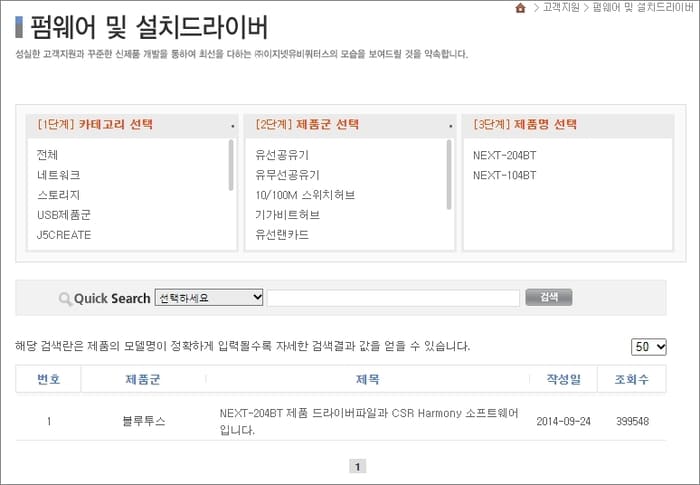Select 전체 in category list
This screenshot has width=700, height=485.
[x=47, y=155]
